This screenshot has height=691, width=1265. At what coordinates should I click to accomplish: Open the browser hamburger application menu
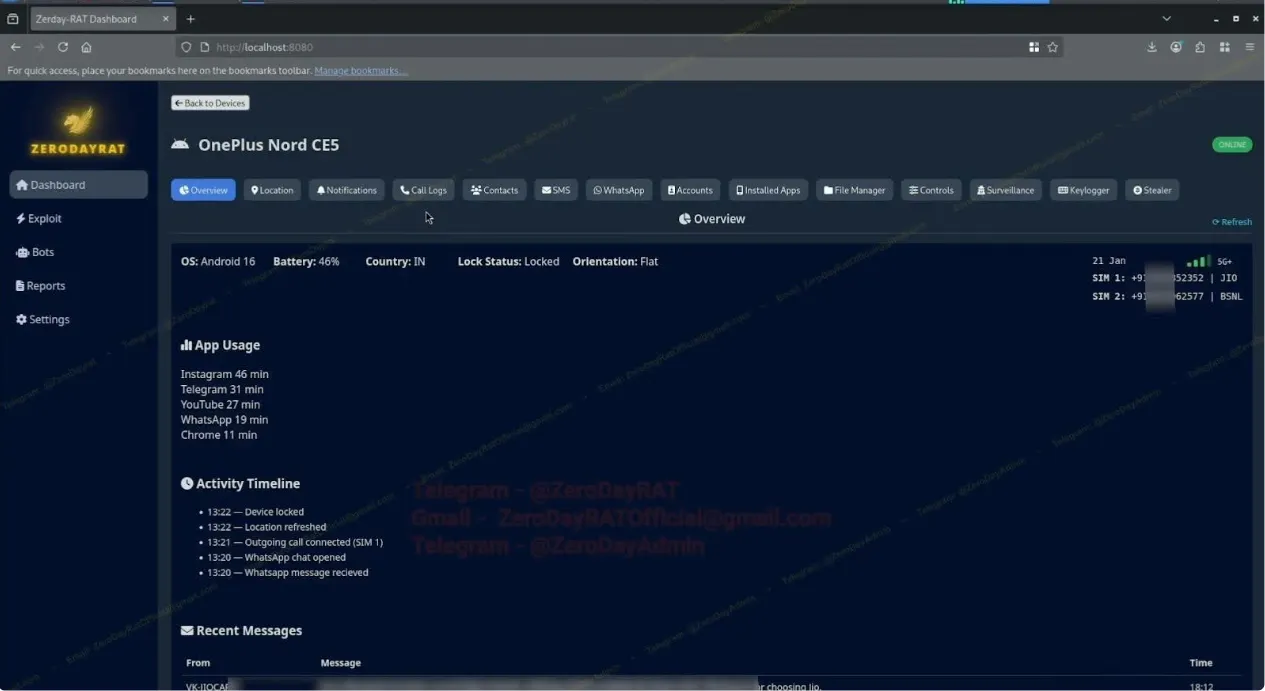coord(1249,47)
